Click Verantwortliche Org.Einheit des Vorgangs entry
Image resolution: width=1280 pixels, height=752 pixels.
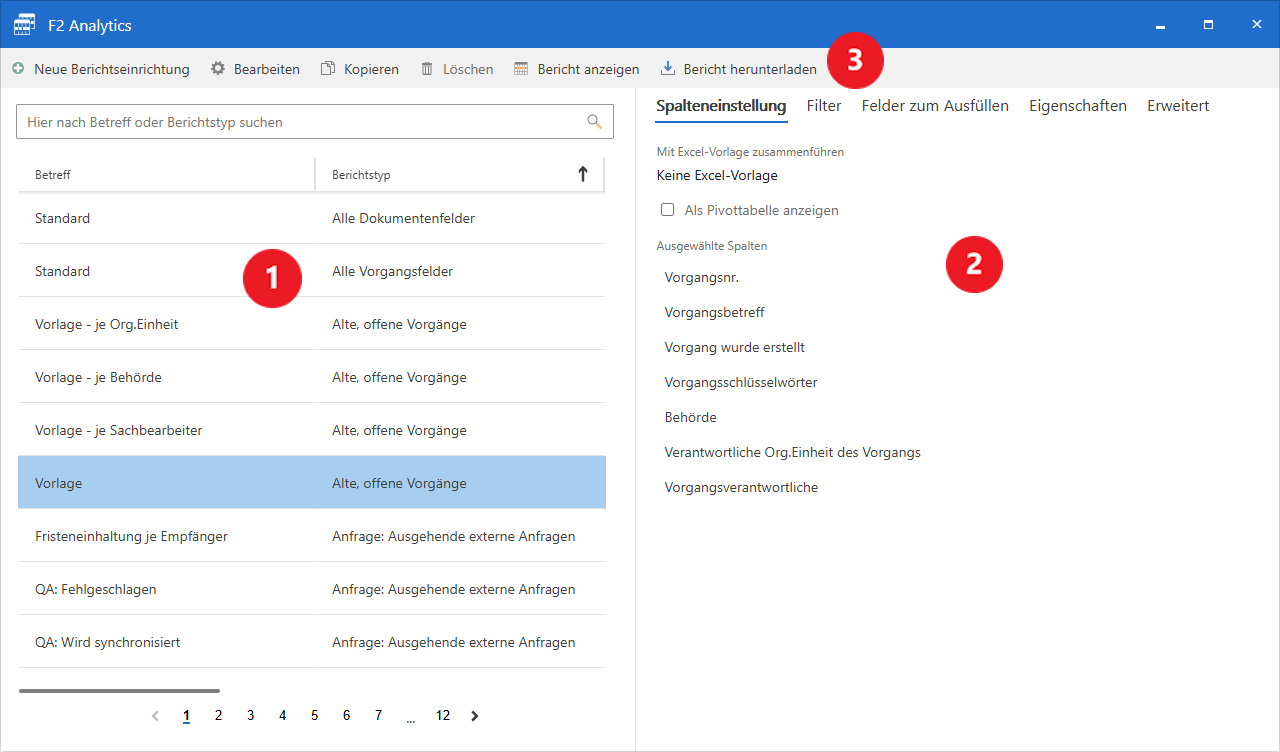coord(793,452)
